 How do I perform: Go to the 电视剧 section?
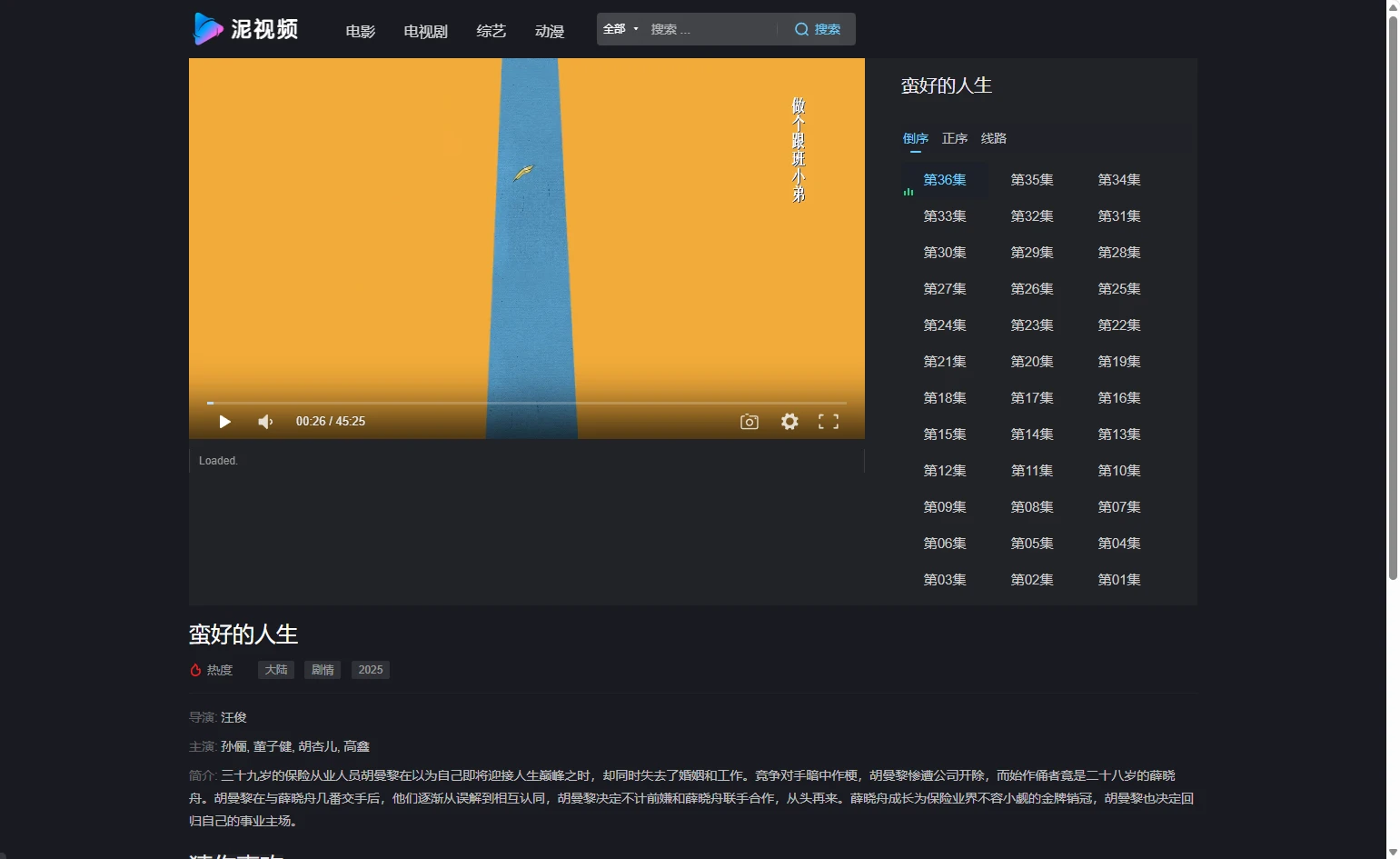tap(425, 32)
